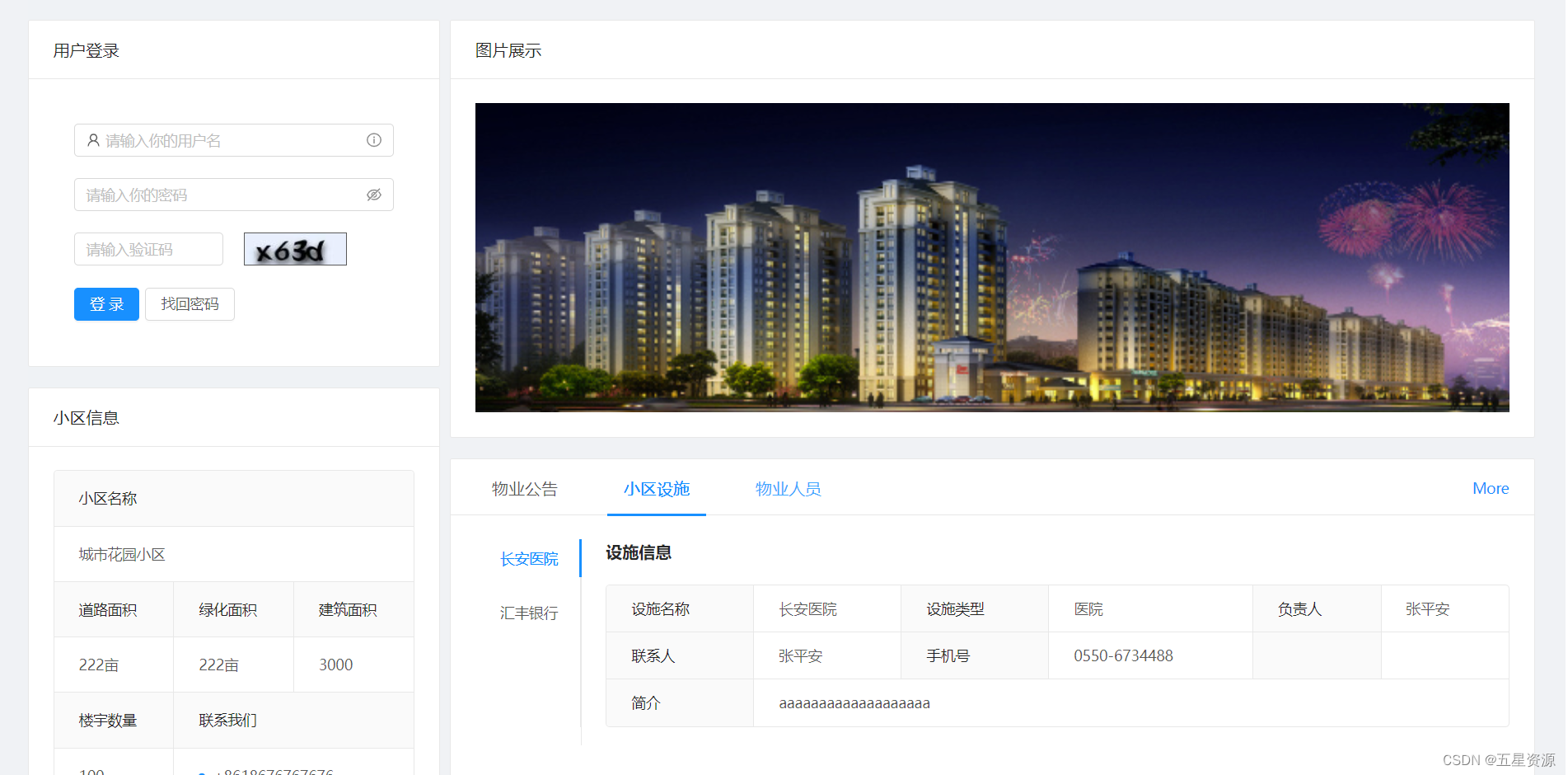Click the aaaaaaaaaaaaaaaaaaa description text
The image size is (1568, 775).
(x=854, y=703)
